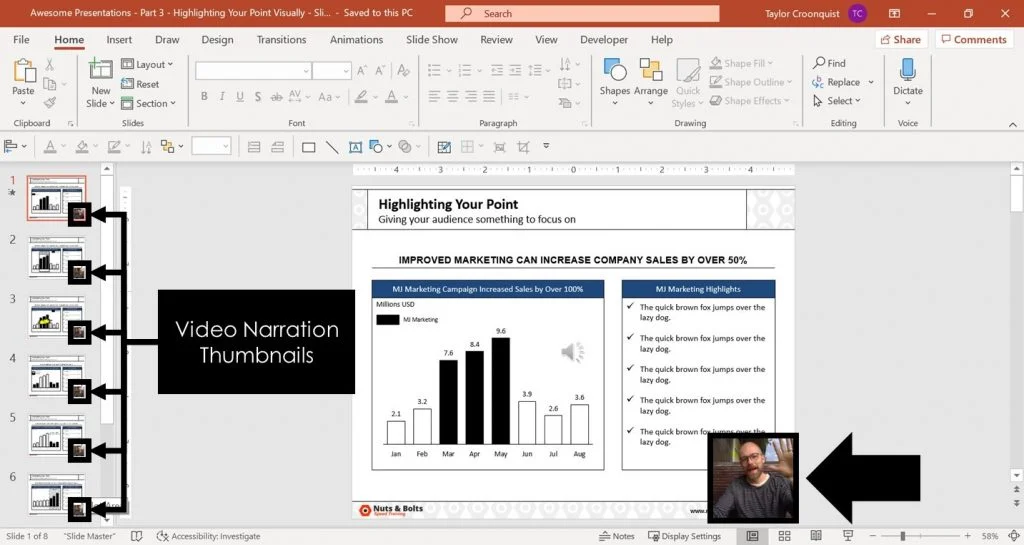The height and width of the screenshot is (545, 1024).
Task: Click Find in the Editing group
Action: coord(829,63)
